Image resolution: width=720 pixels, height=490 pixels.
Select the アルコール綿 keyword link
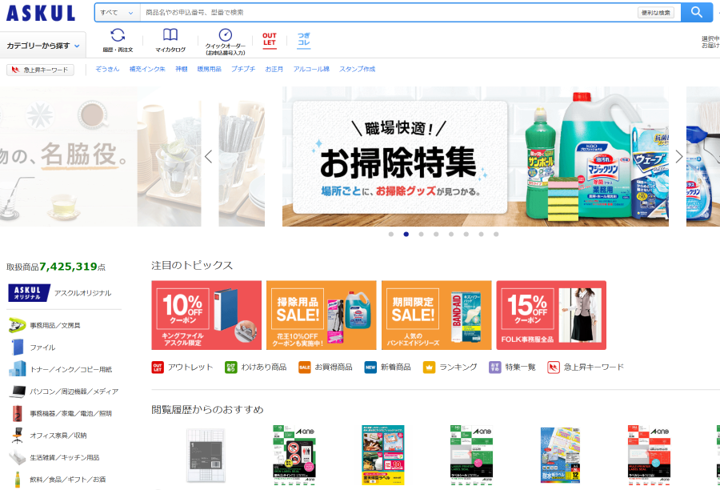coord(311,69)
